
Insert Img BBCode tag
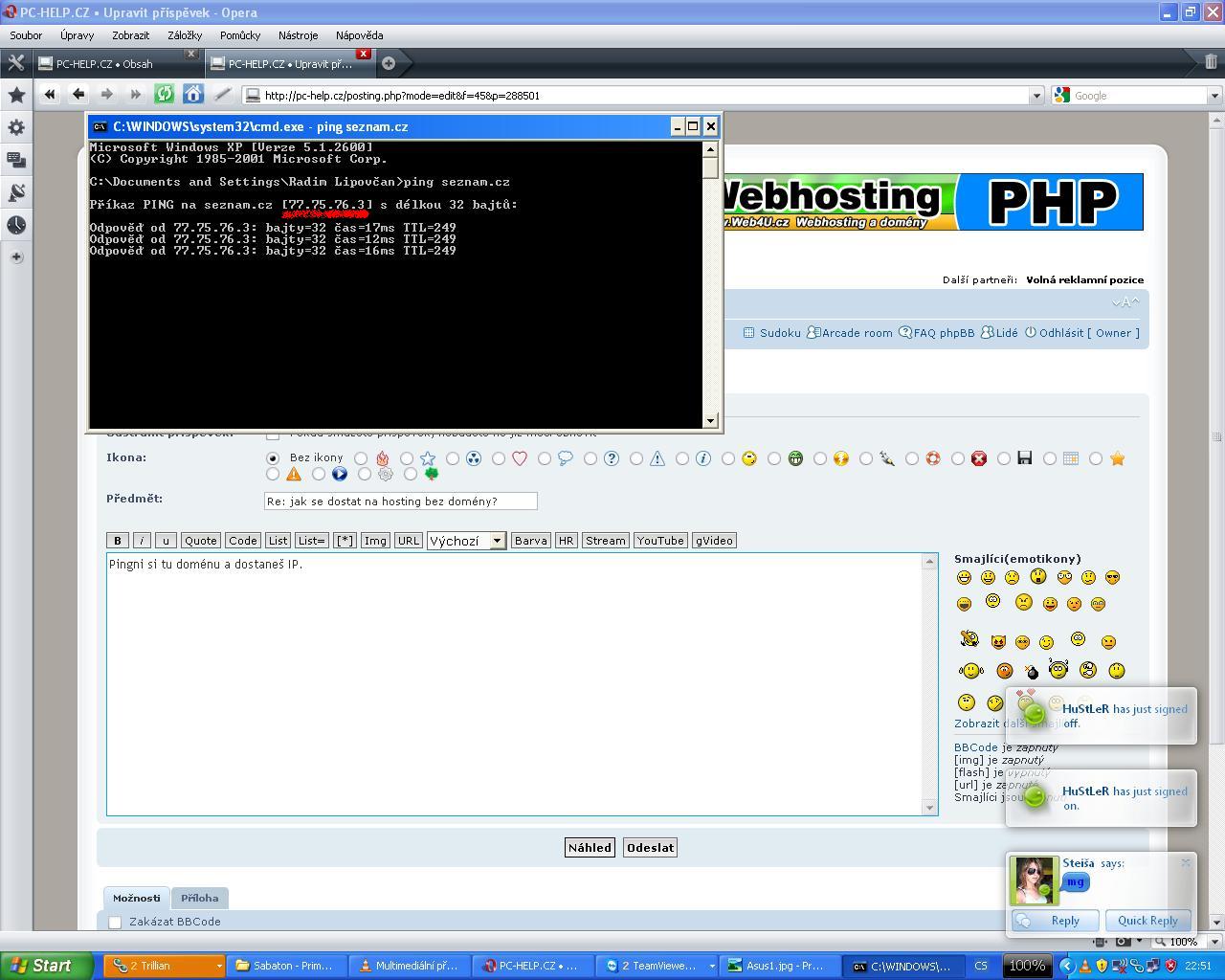[375, 541]
